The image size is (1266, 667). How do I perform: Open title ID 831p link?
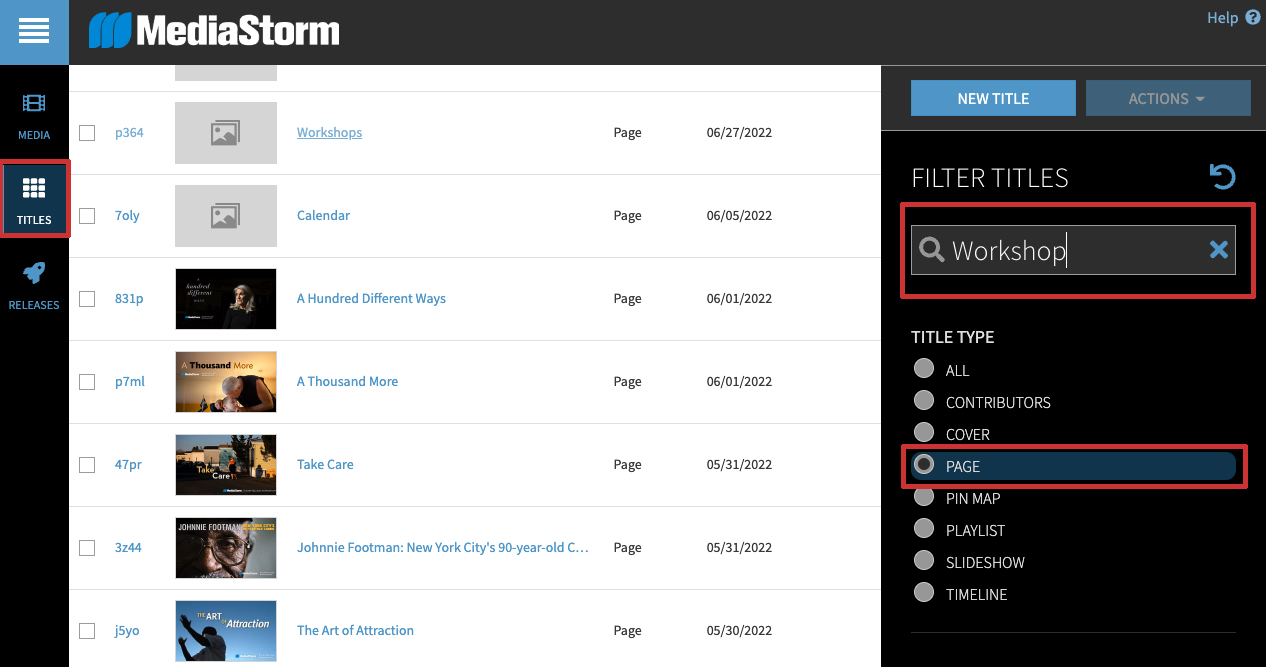pyautogui.click(x=128, y=299)
